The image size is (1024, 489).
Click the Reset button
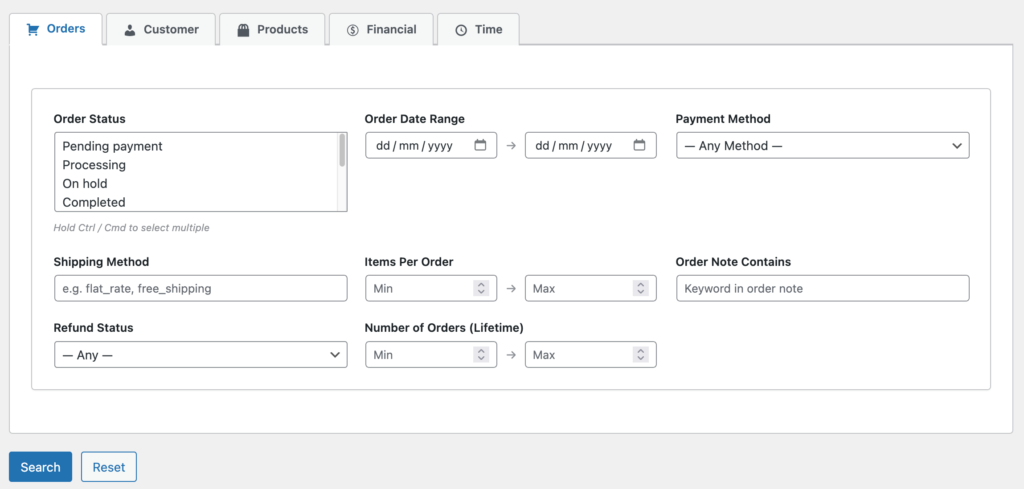click(108, 467)
